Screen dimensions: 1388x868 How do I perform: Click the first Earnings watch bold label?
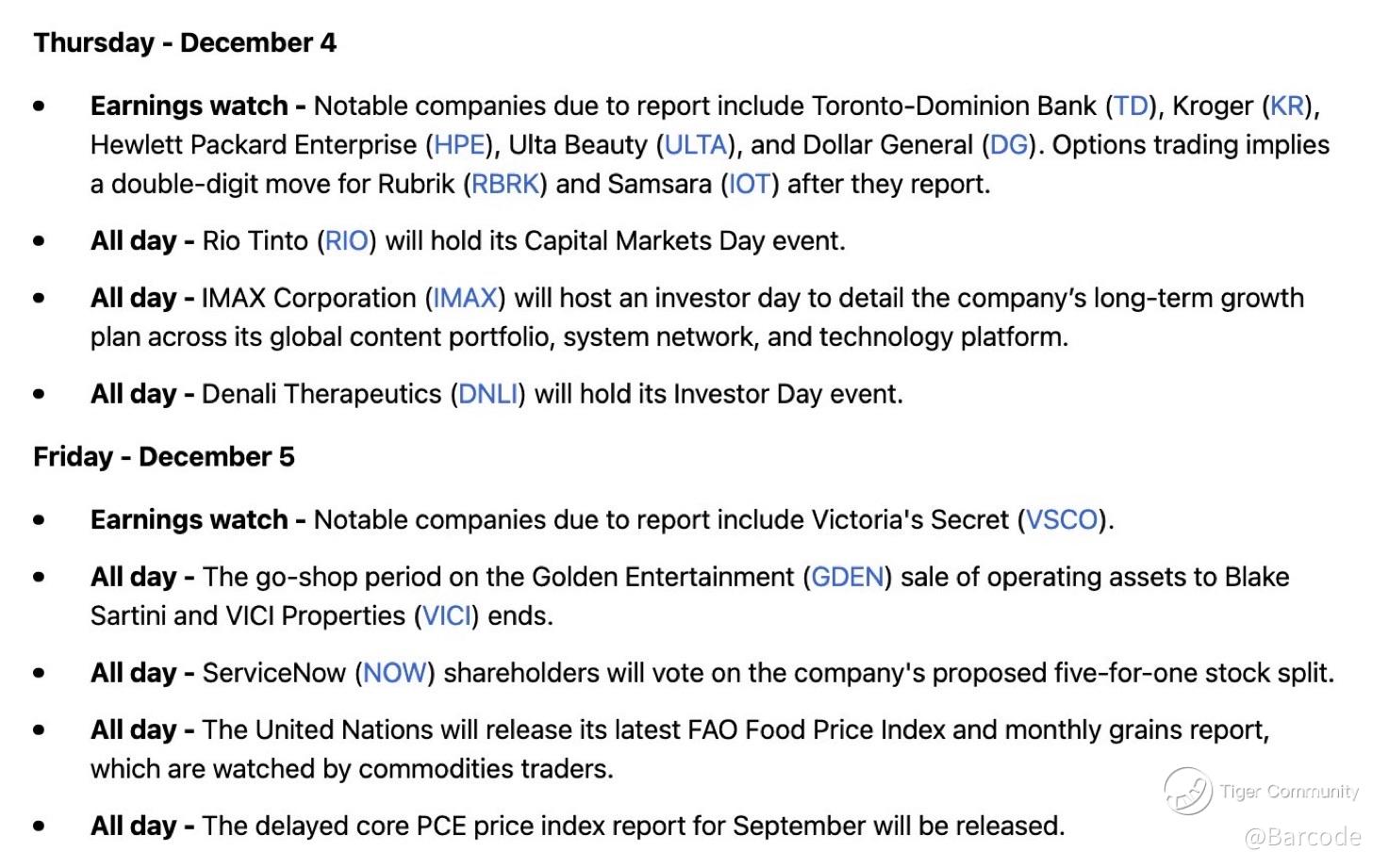(x=198, y=106)
